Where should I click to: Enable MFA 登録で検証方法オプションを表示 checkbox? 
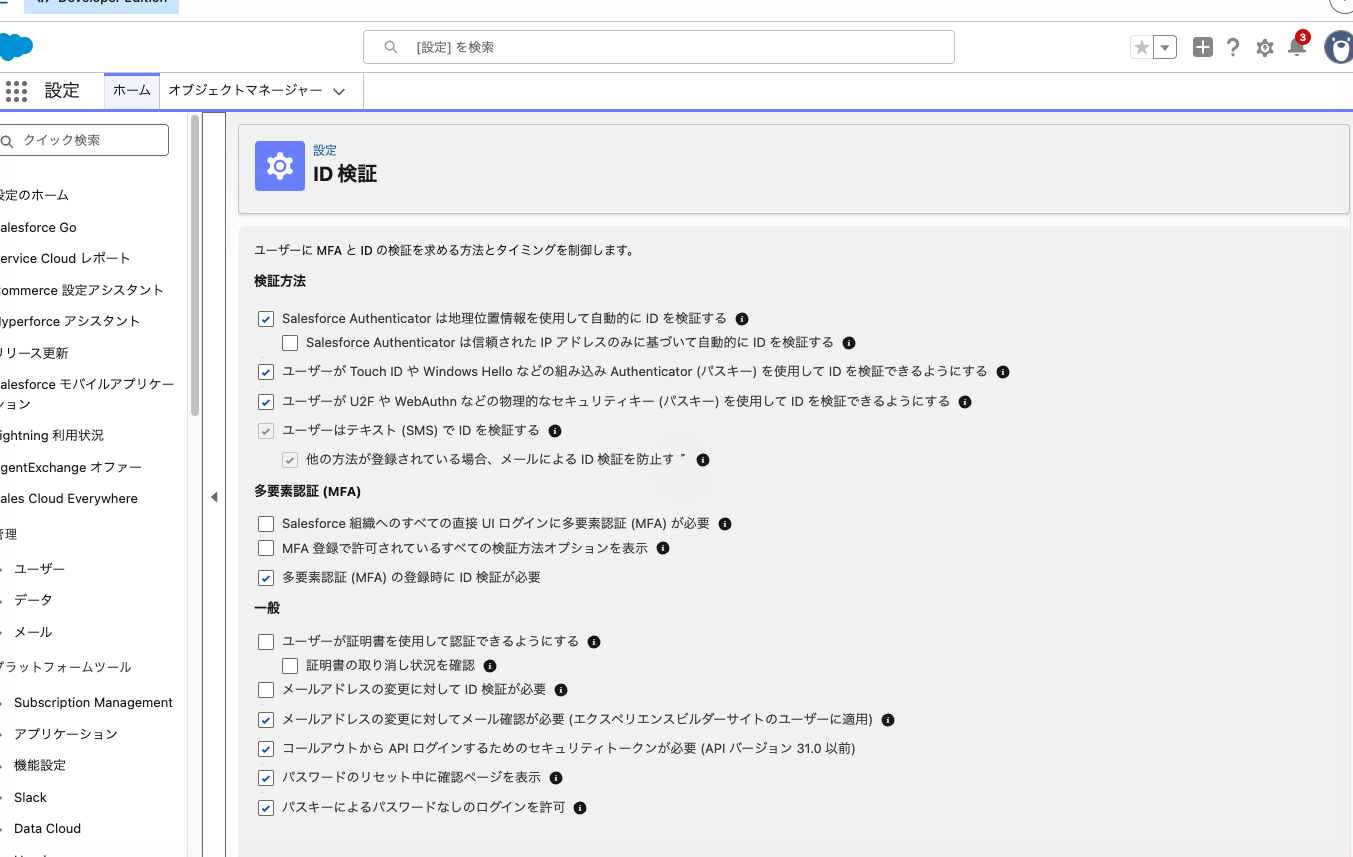(x=266, y=548)
